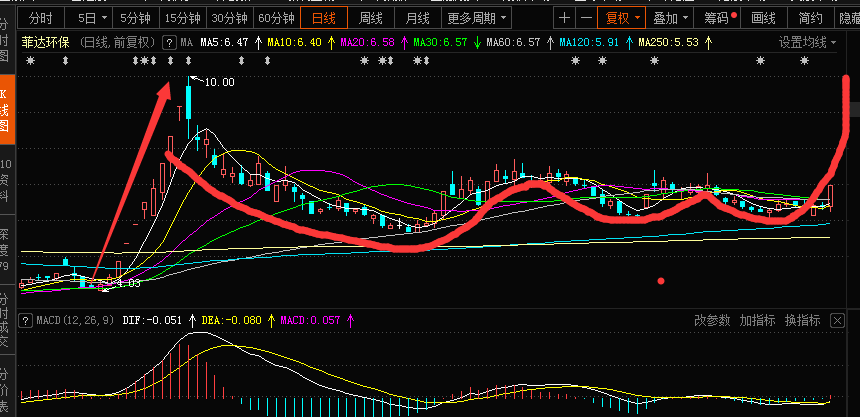Image resolution: width=860 pixels, height=417 pixels.
Task: Click the magenta MA20:6.58 label
Action: [x=367, y=42]
